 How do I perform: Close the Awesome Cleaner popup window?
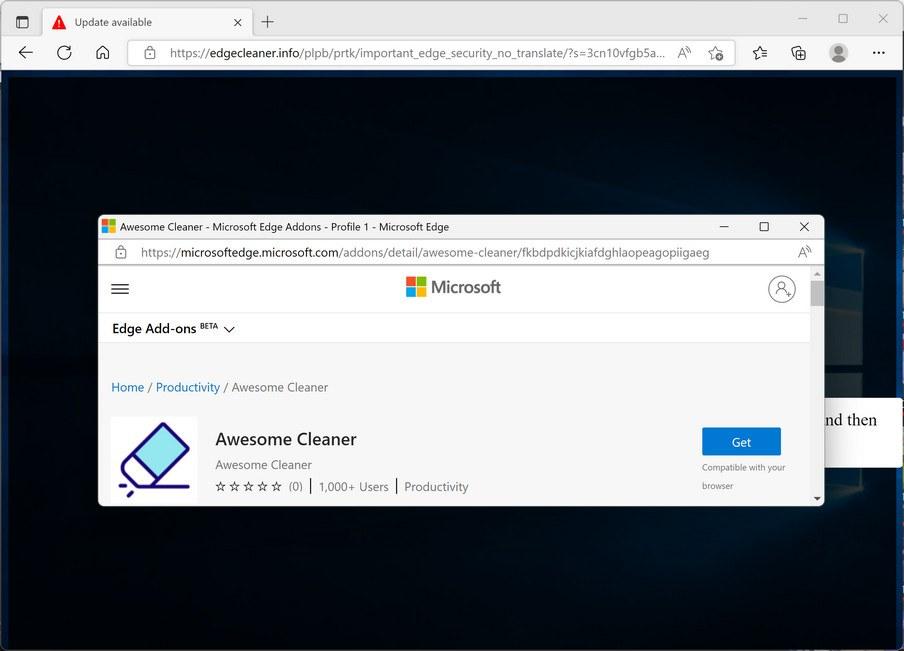click(804, 227)
